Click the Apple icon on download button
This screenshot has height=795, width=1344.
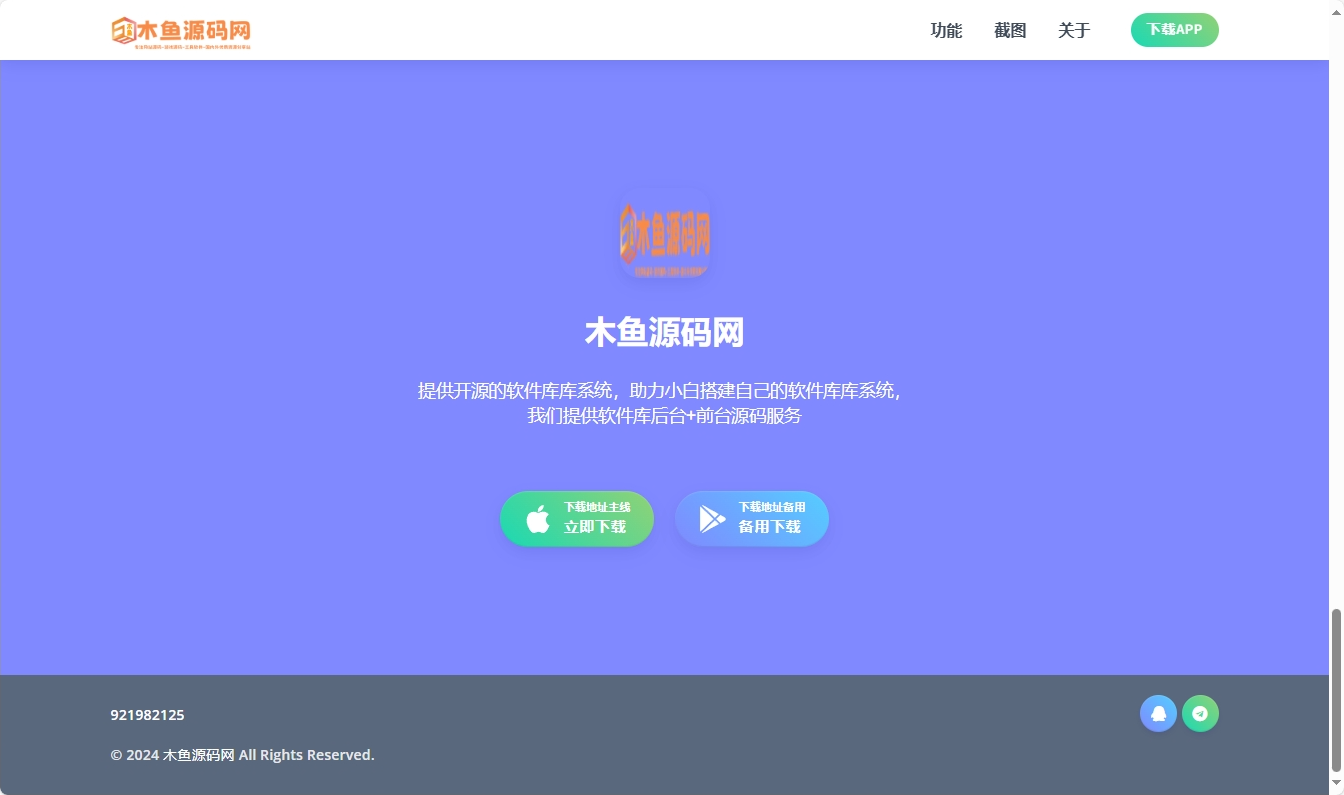[x=538, y=519]
